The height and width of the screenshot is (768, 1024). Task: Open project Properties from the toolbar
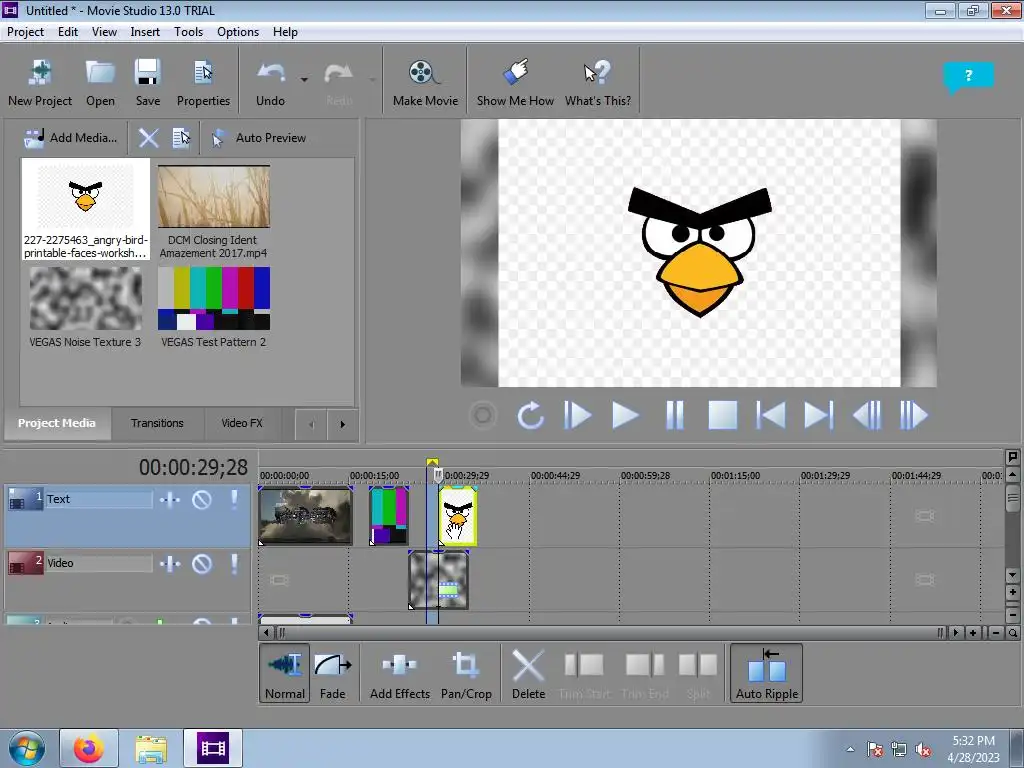coord(203,82)
